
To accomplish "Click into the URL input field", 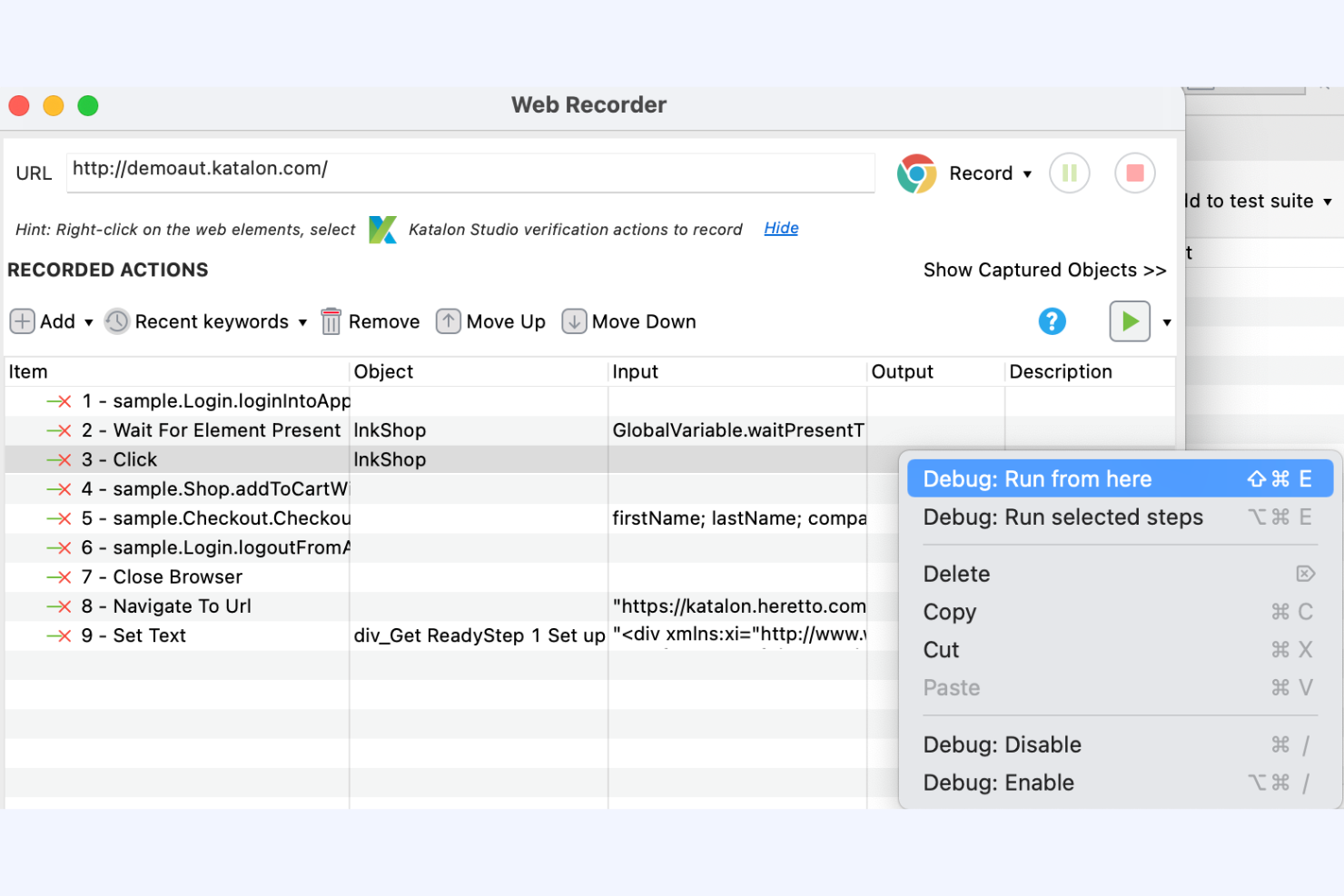I will coord(470,170).
